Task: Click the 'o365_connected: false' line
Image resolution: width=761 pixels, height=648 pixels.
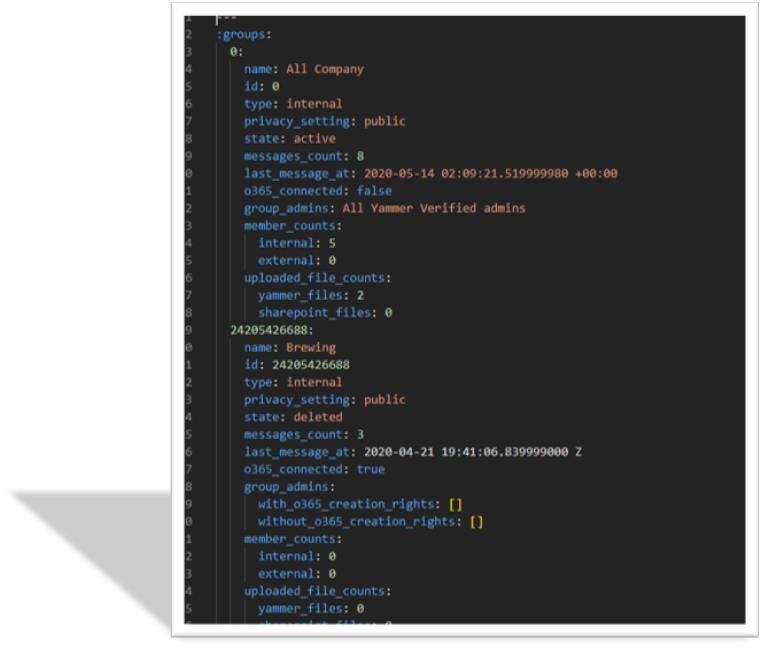Action: click(318, 191)
